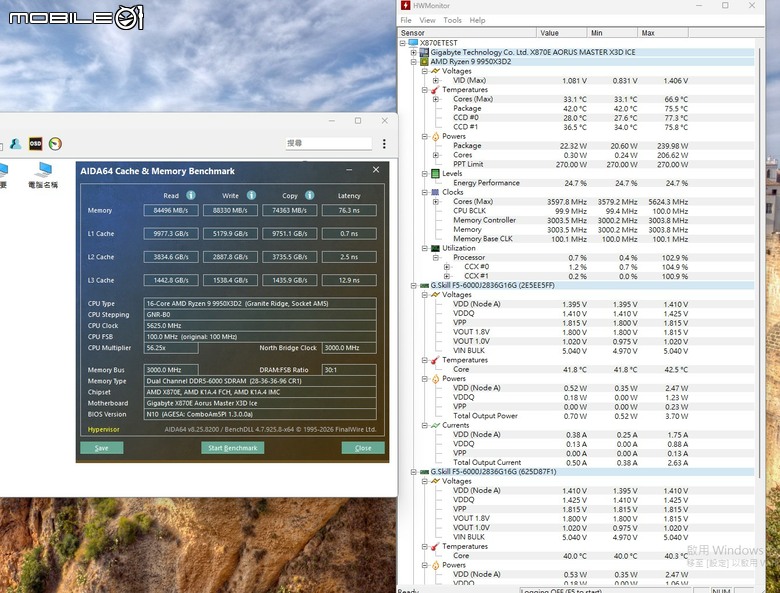Click the first G.Skill memory module icon
The width and height of the screenshot is (780, 593).
point(424,286)
